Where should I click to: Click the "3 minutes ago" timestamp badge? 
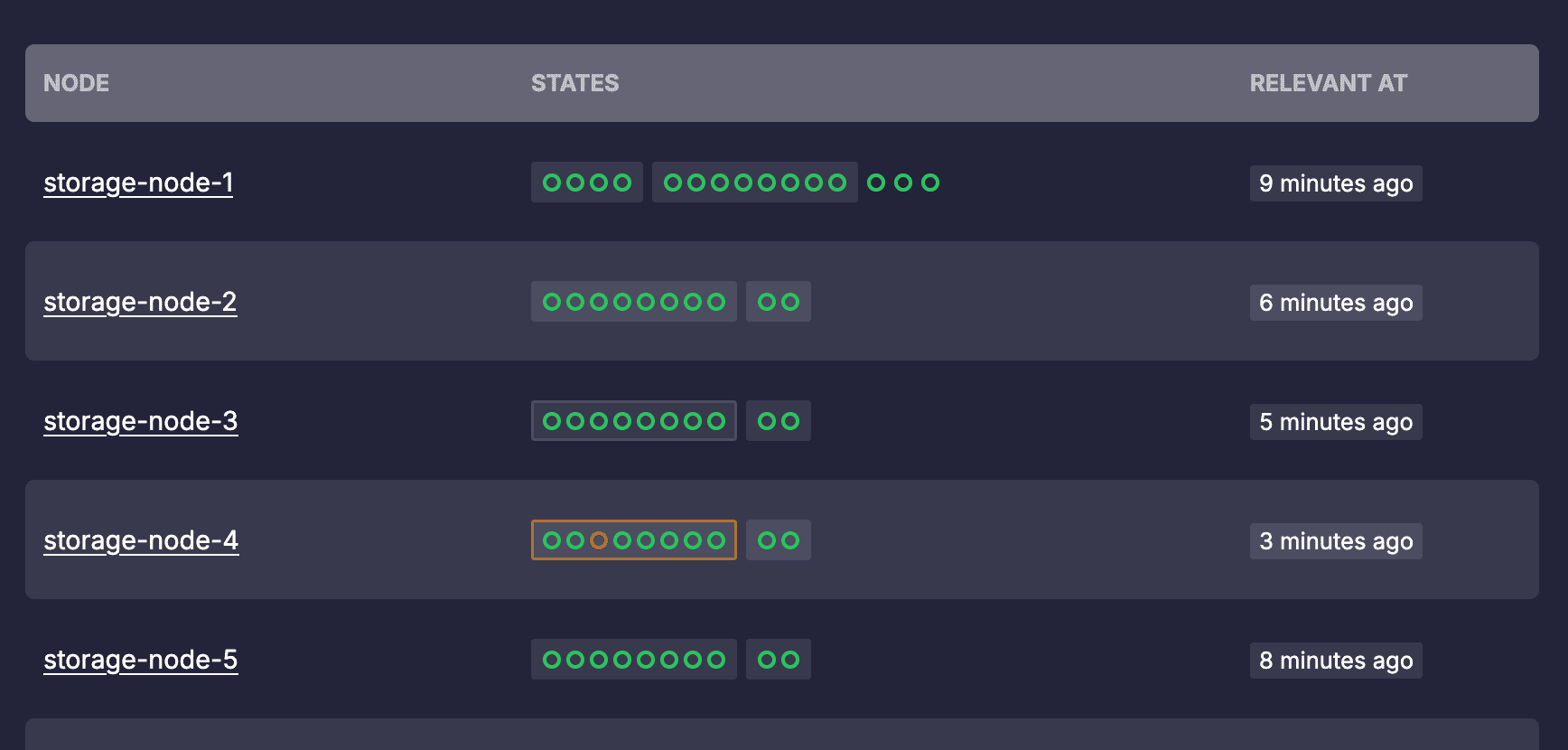point(1336,541)
